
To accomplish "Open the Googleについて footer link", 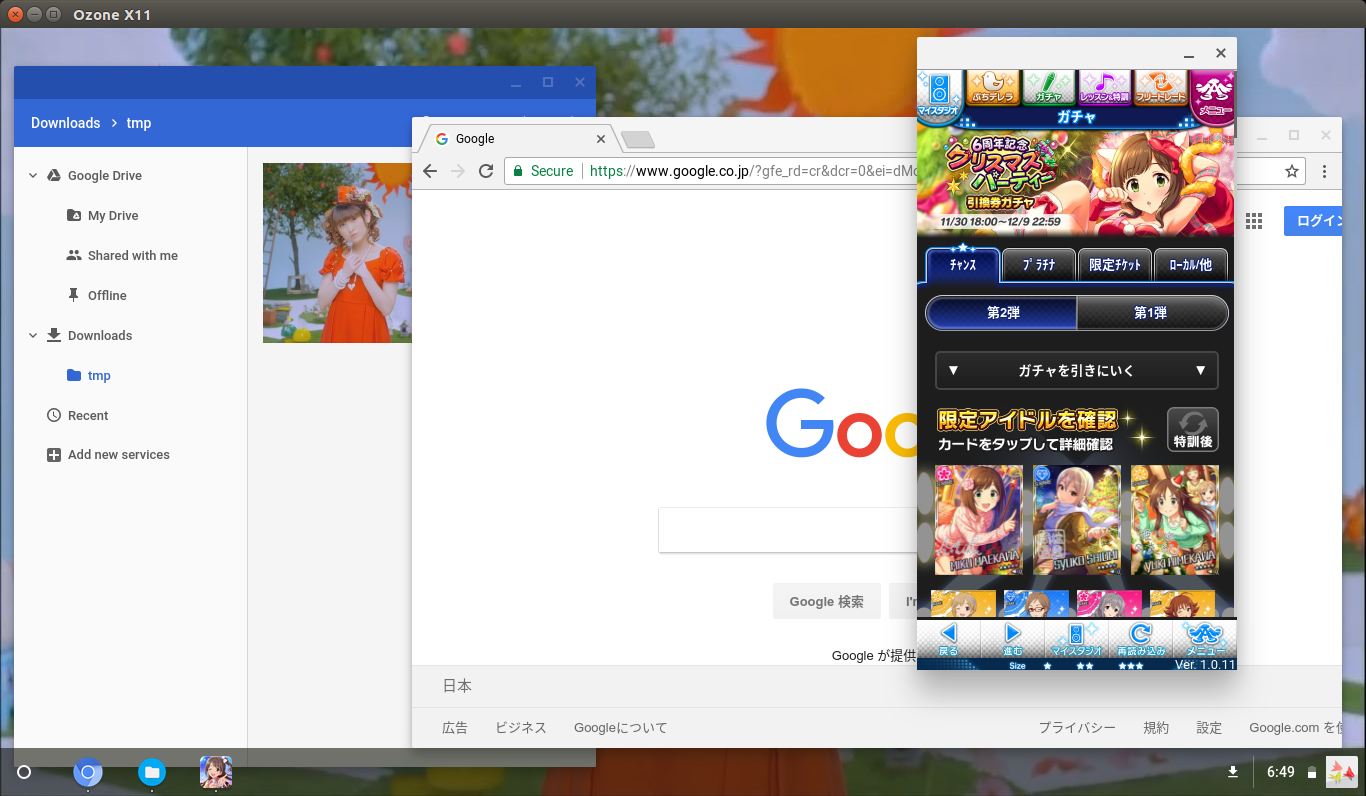I will click(620, 728).
